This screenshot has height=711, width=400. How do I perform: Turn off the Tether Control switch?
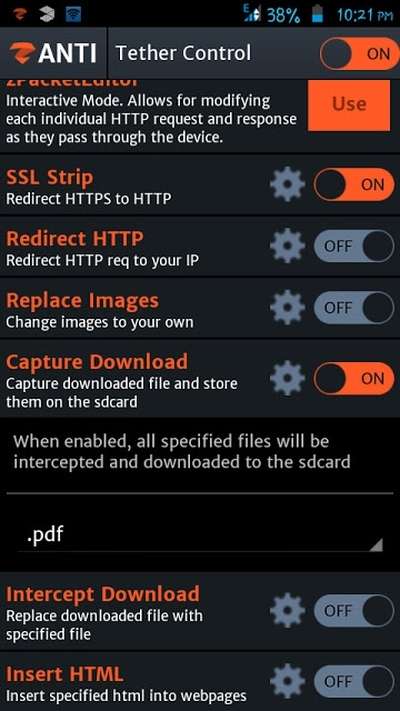(x=359, y=54)
